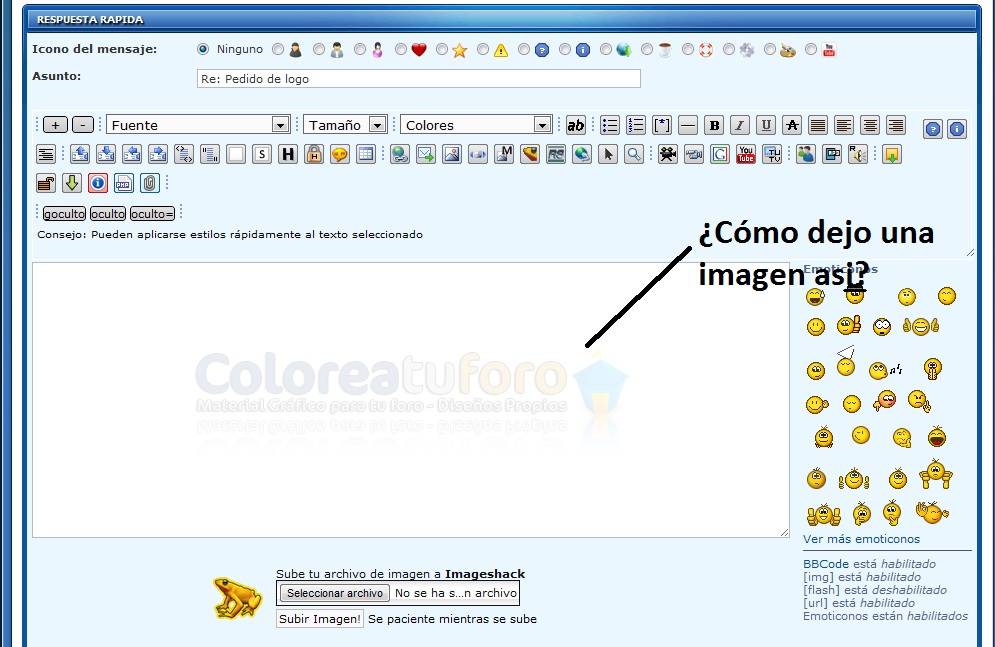Open the Tamaño size dropdown
The width and height of the screenshot is (995, 647).
(345, 125)
